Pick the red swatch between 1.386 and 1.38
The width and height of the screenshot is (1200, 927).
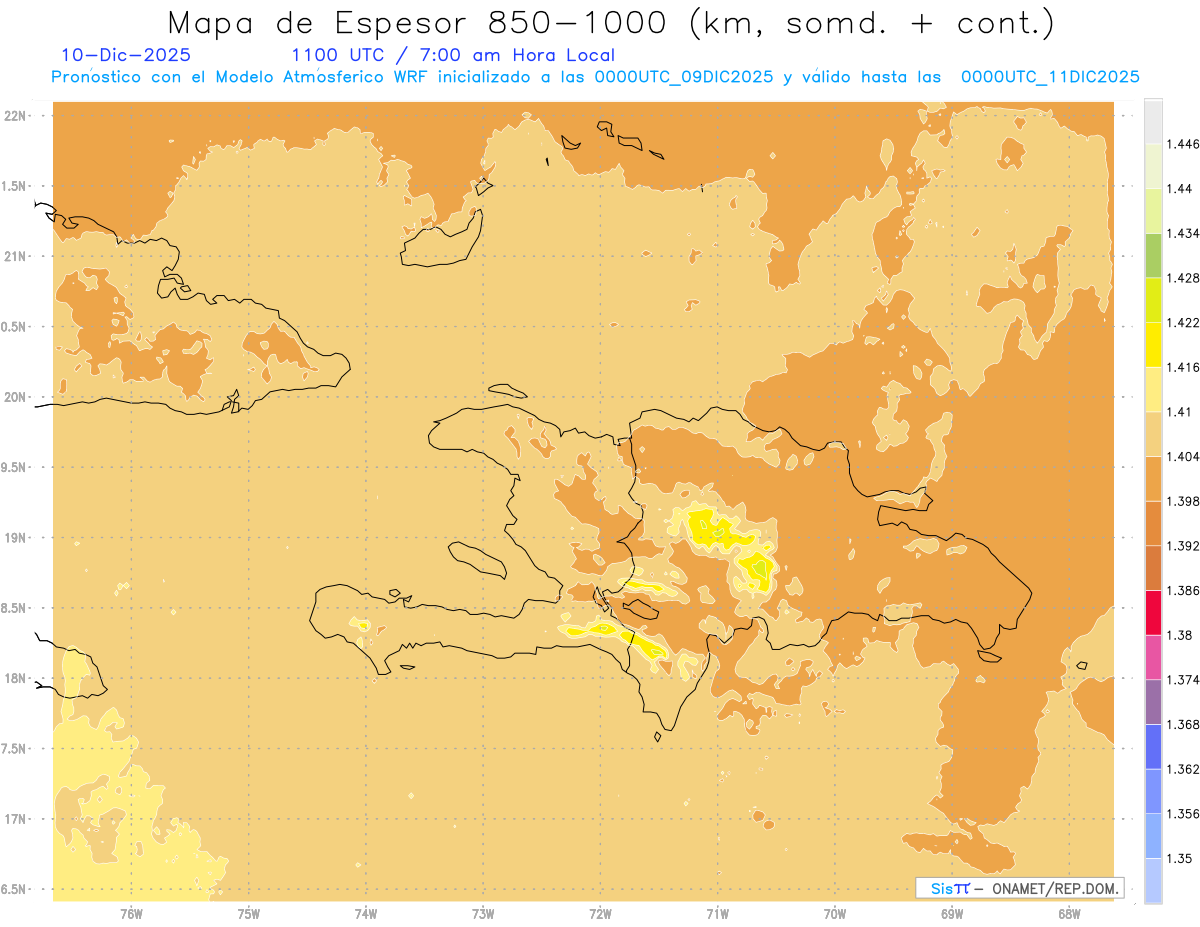(x=1153, y=612)
